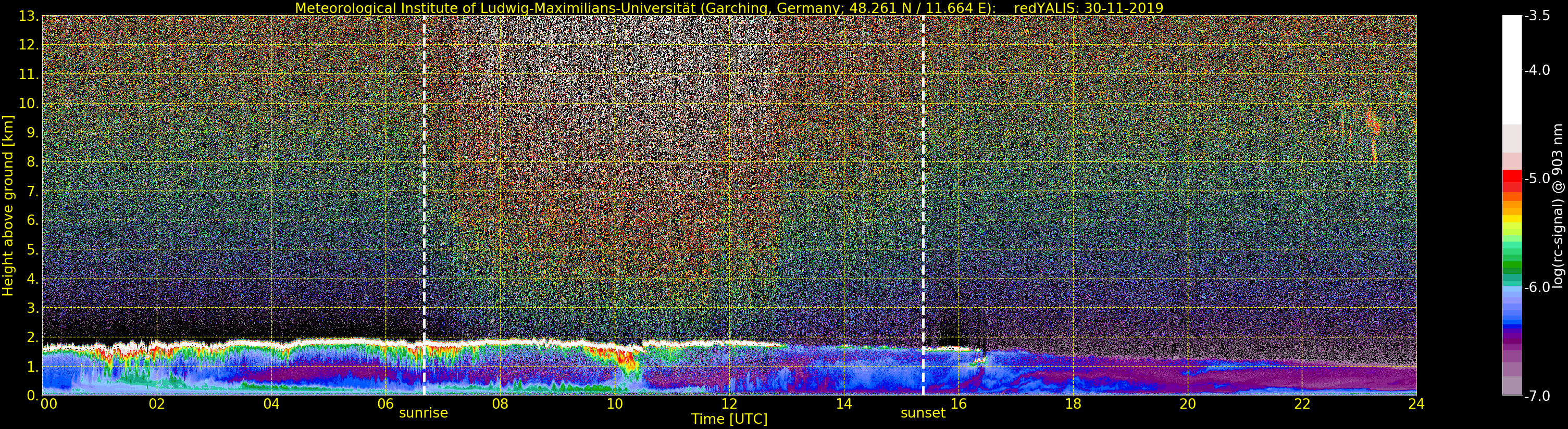1568x429 pixels.
Task: Click height axis tick label 7.
Action: point(32,191)
